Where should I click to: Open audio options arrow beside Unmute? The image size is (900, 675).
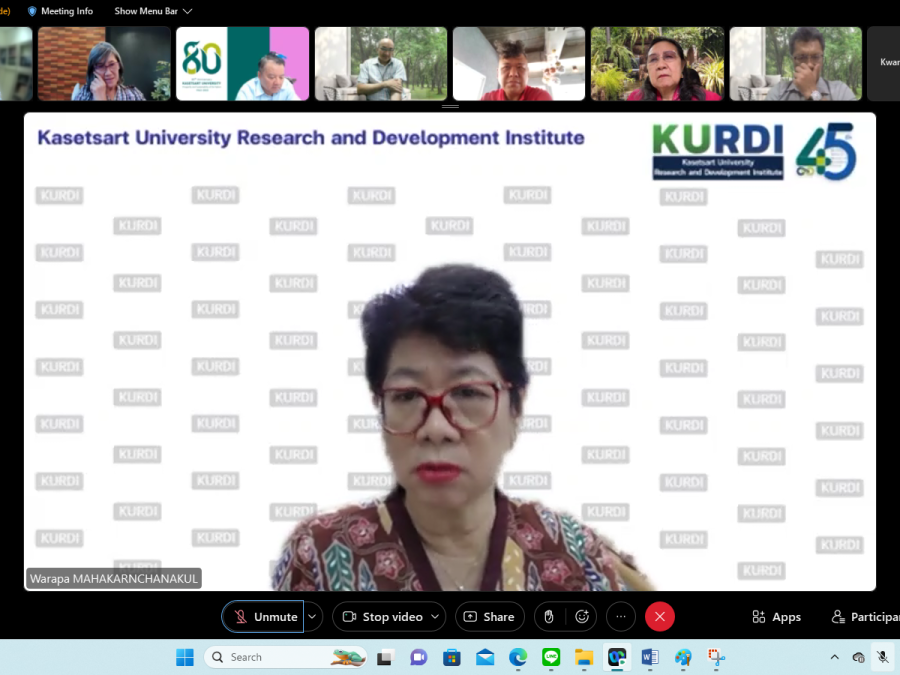point(313,617)
